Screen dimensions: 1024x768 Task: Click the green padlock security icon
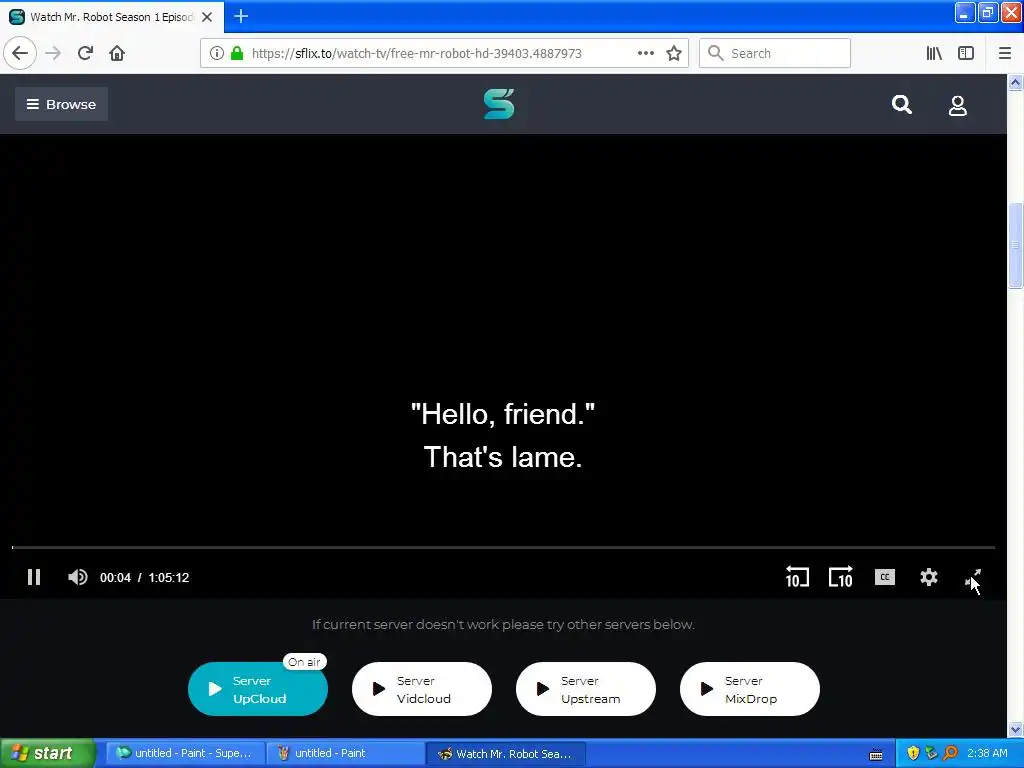[237, 53]
